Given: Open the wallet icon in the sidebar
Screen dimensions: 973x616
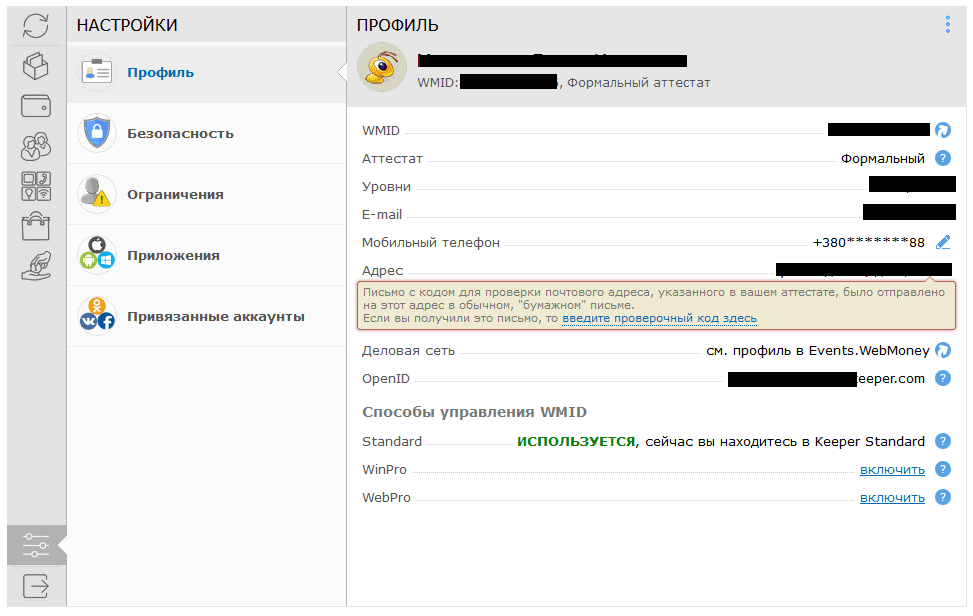Looking at the screenshot, I should [x=36, y=106].
